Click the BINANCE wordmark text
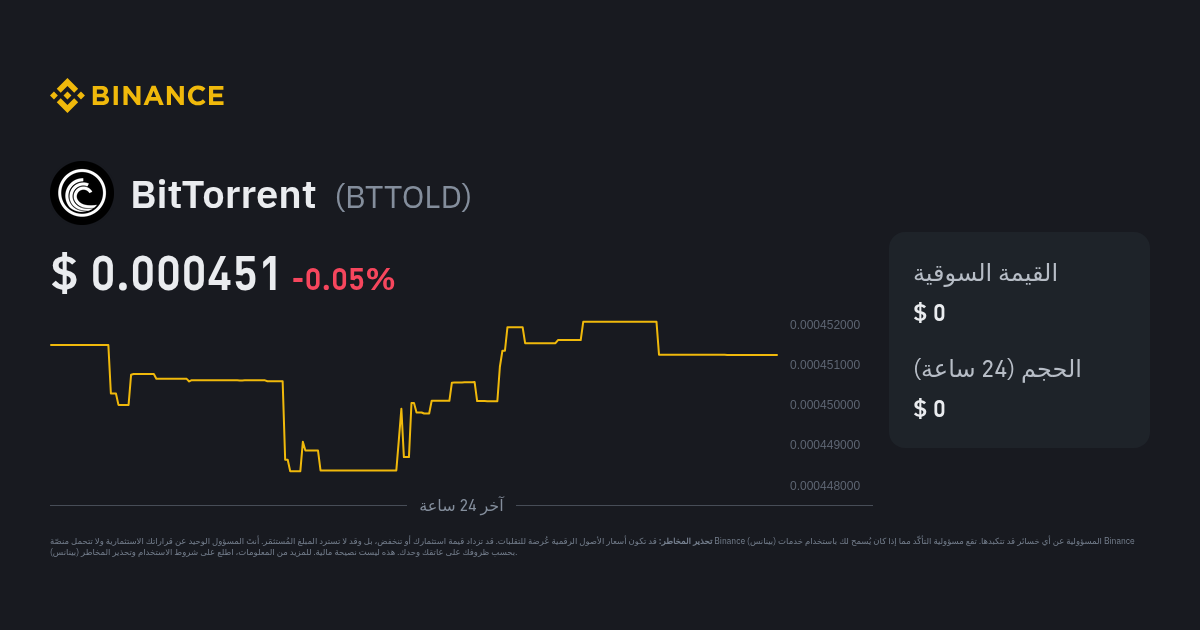Viewport: 1200px width, 630px height. click(158, 96)
